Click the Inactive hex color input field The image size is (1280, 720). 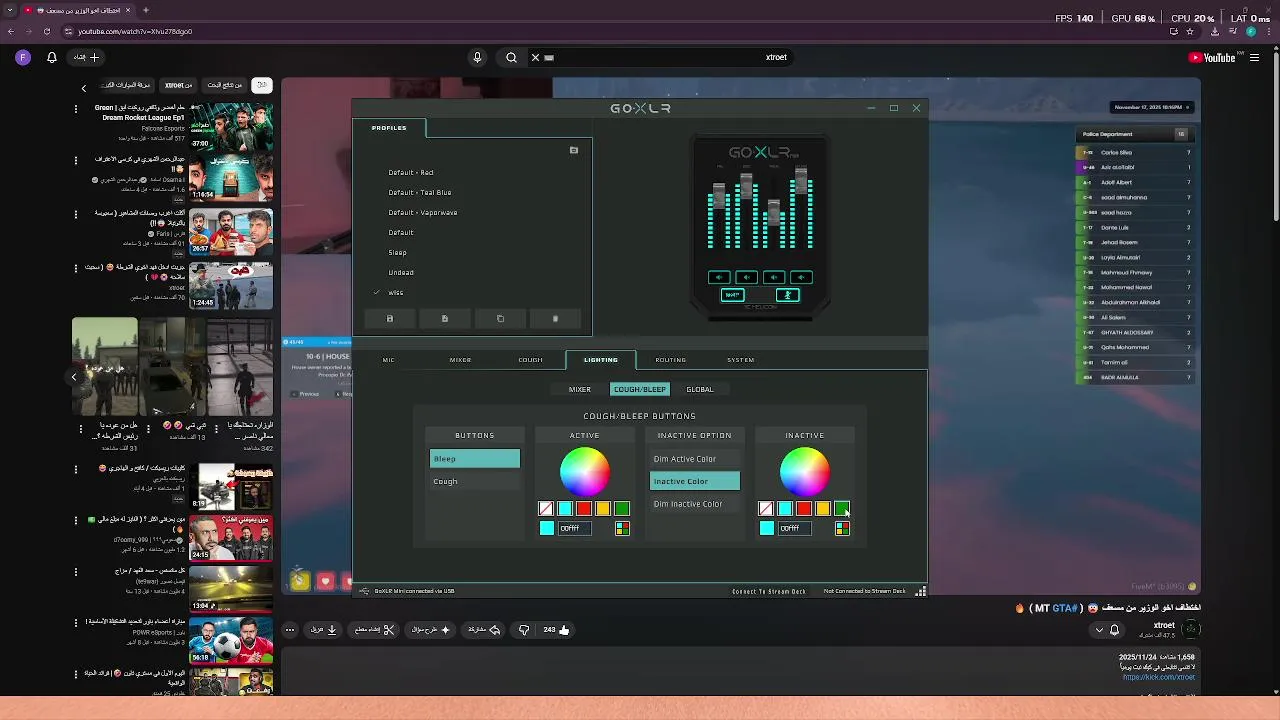[x=795, y=528]
